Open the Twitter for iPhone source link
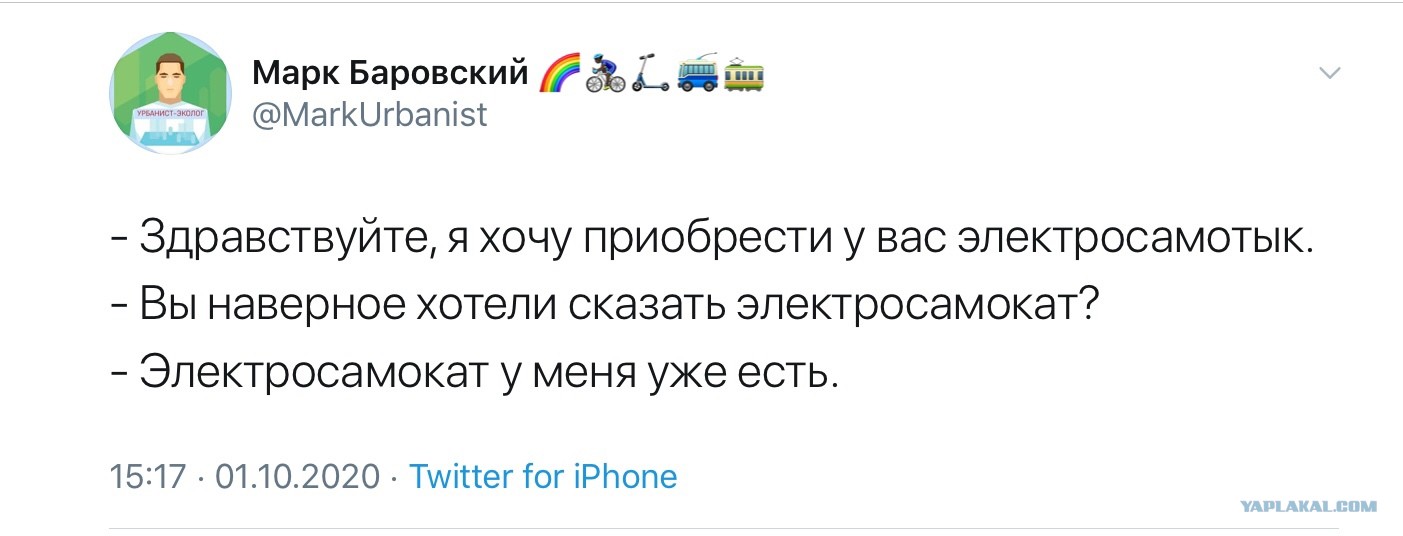The width and height of the screenshot is (1403, 536). [543, 476]
